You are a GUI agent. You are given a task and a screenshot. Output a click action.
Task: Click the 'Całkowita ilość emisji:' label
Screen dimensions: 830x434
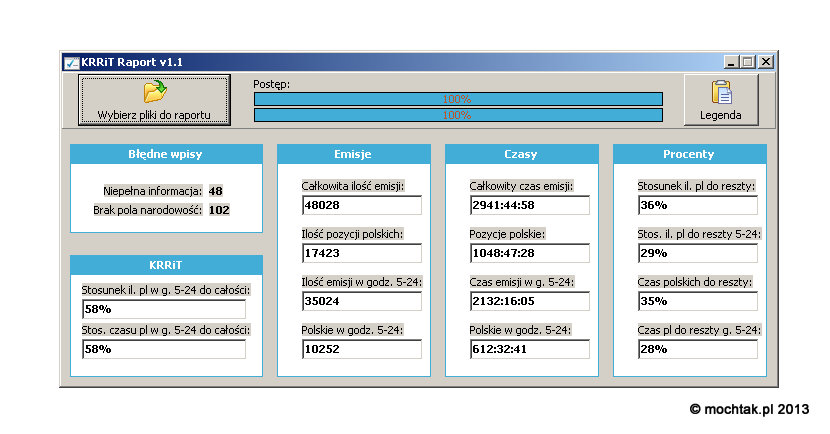pyautogui.click(x=353, y=186)
